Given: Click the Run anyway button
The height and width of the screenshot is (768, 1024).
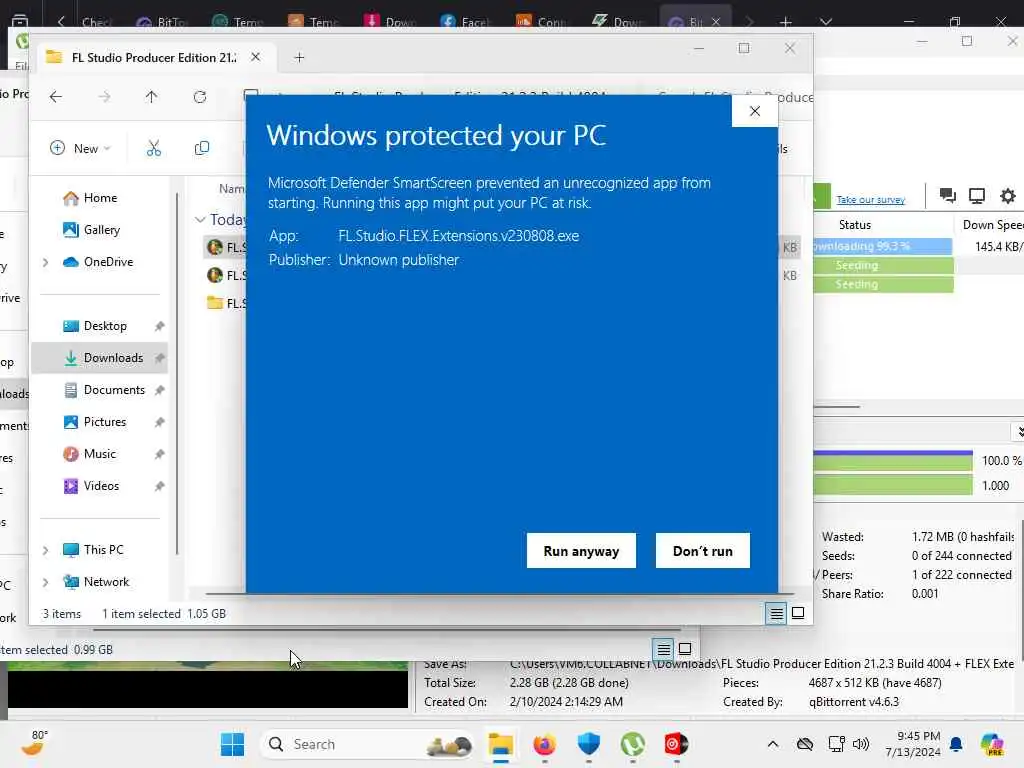Looking at the screenshot, I should click(x=581, y=551).
